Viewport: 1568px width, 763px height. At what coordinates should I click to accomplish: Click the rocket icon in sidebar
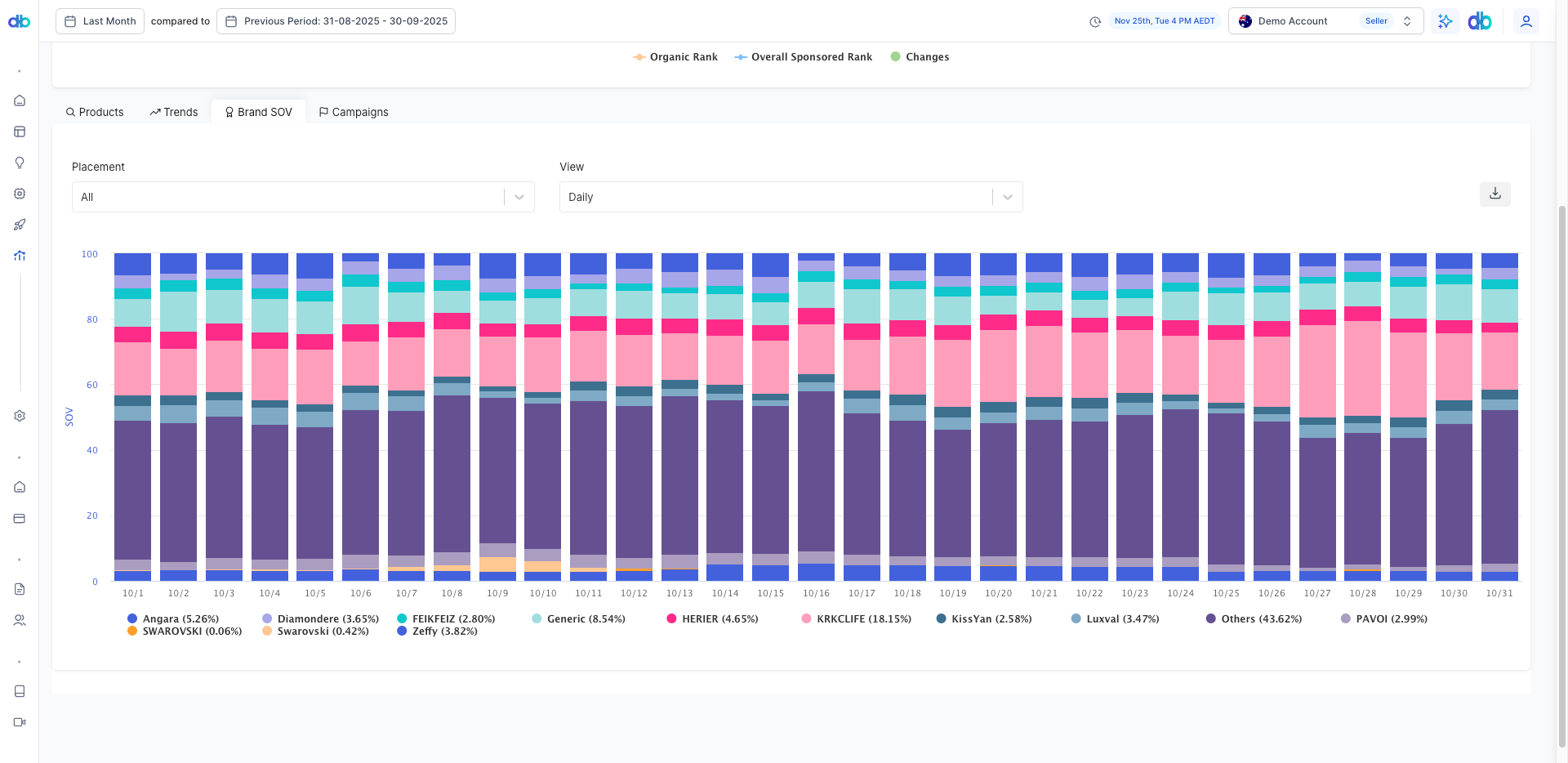[20, 225]
